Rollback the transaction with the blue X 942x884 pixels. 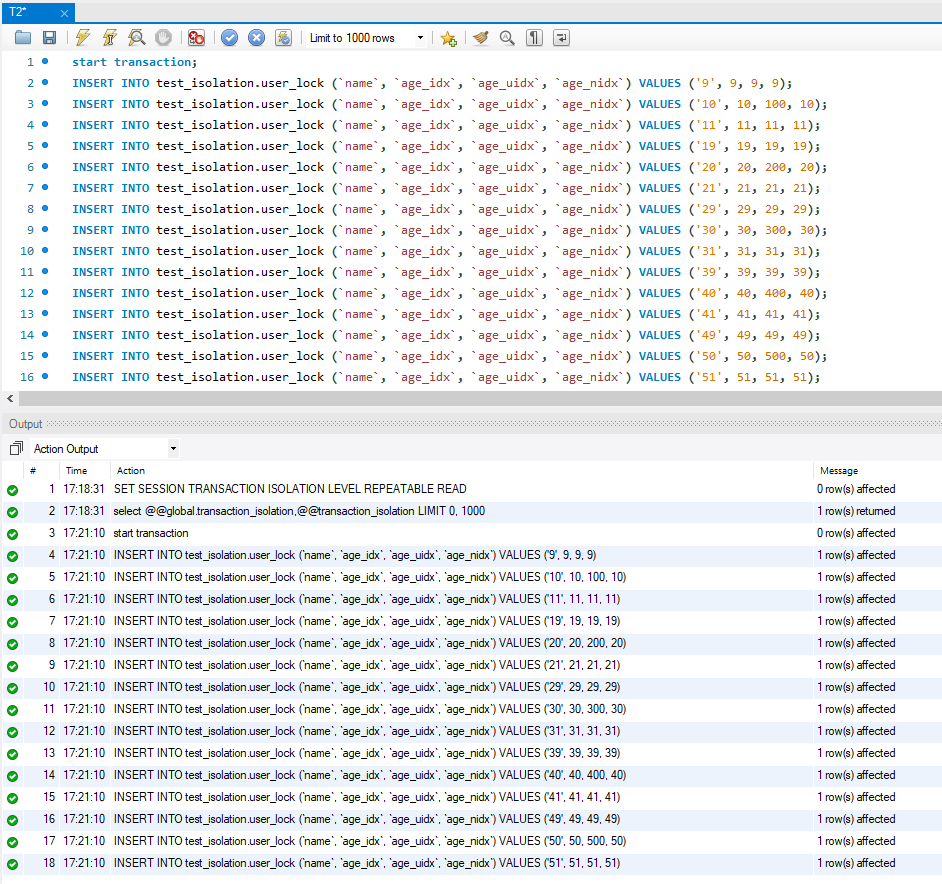pyautogui.click(x=257, y=38)
